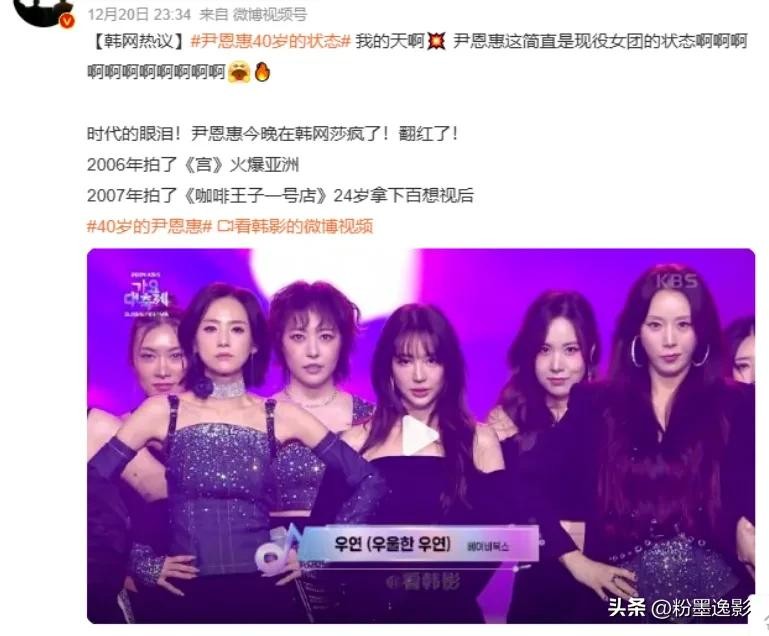The height and width of the screenshot is (636, 769).
Task: Click the music note icon on song banner
Action: (x=277, y=550)
